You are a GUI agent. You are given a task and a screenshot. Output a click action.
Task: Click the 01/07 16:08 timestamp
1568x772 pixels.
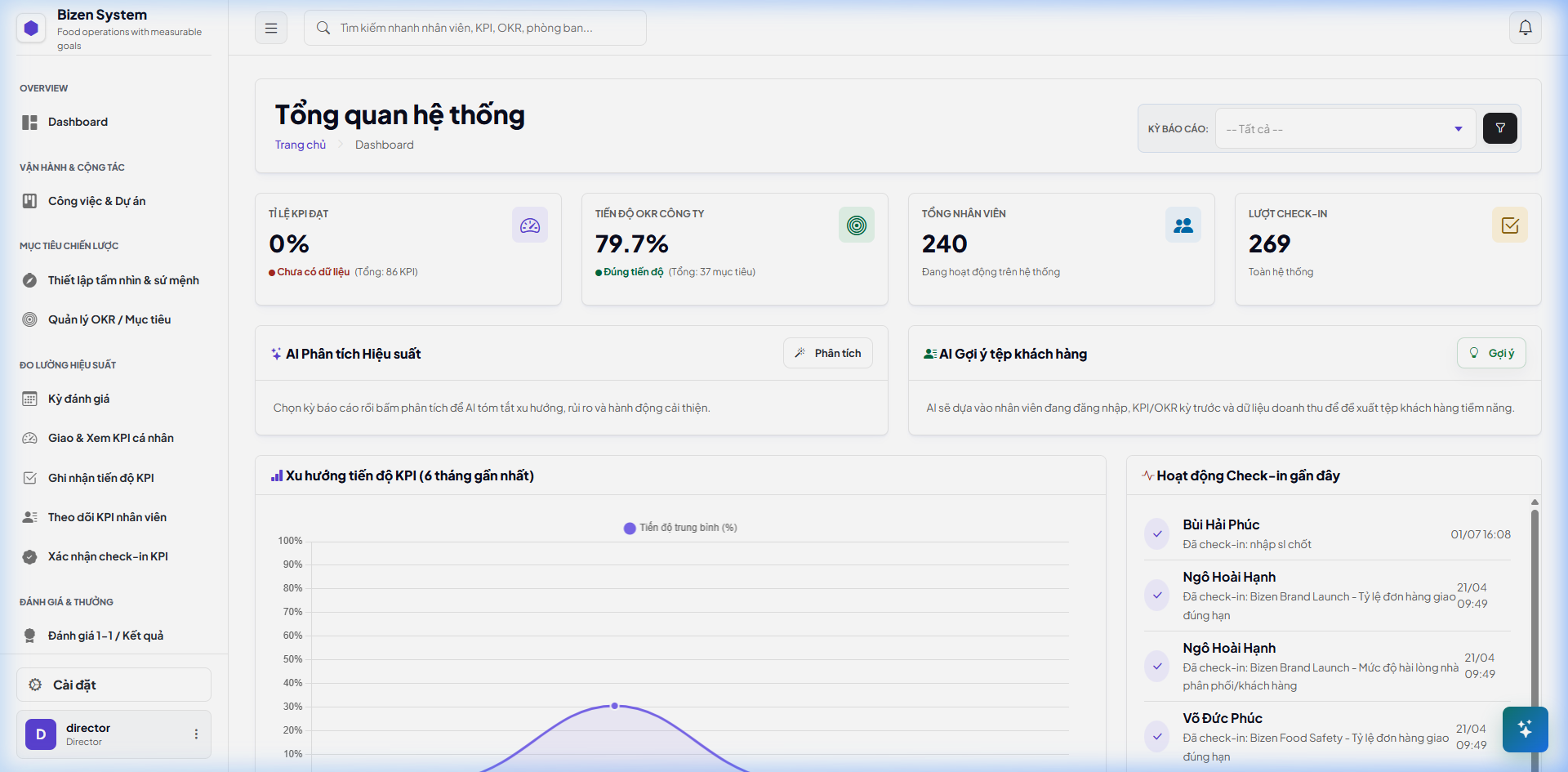[1481, 534]
